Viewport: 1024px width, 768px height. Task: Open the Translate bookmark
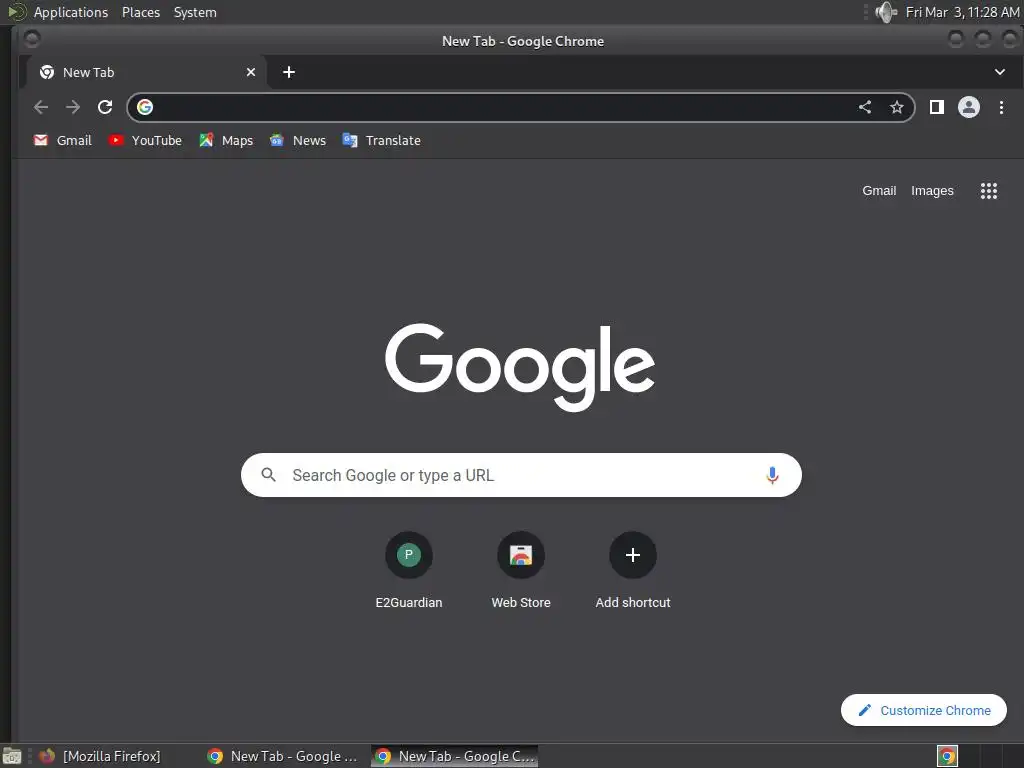pos(381,140)
